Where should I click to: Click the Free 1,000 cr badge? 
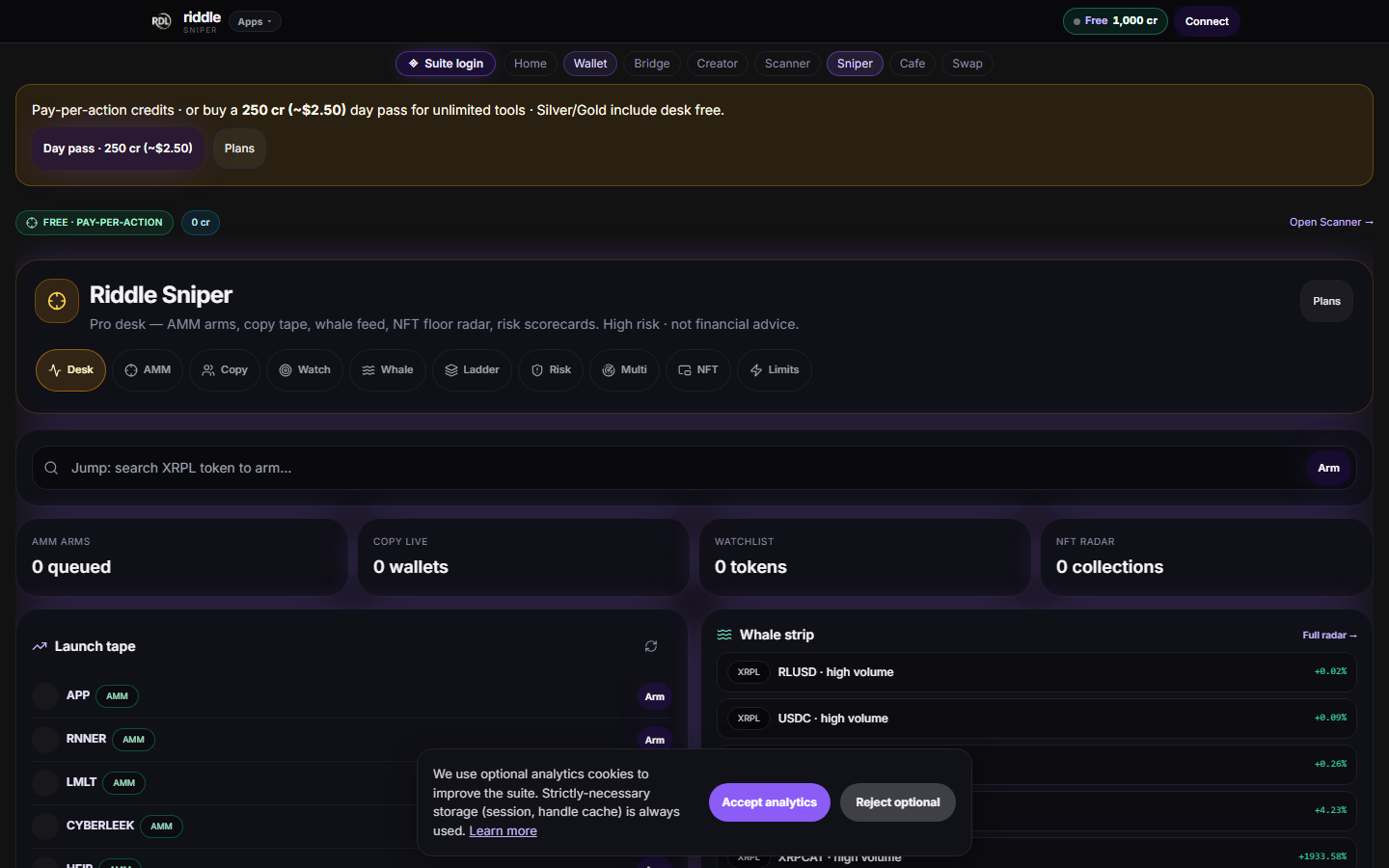point(1115,21)
